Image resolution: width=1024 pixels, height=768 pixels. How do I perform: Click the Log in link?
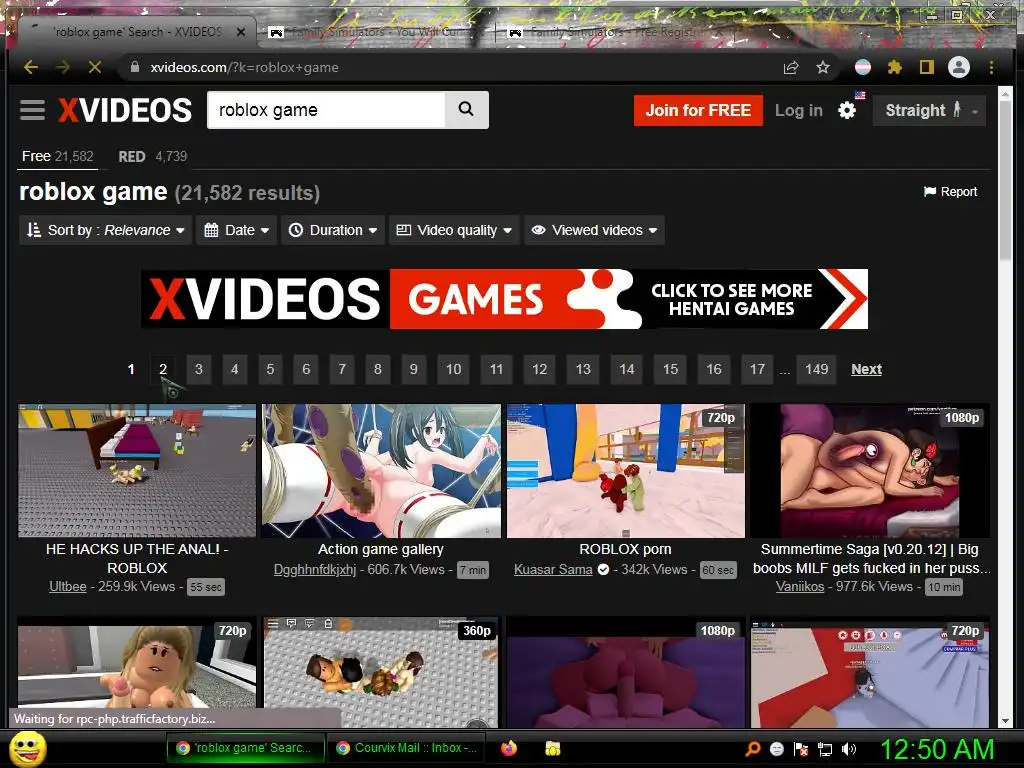tap(799, 110)
